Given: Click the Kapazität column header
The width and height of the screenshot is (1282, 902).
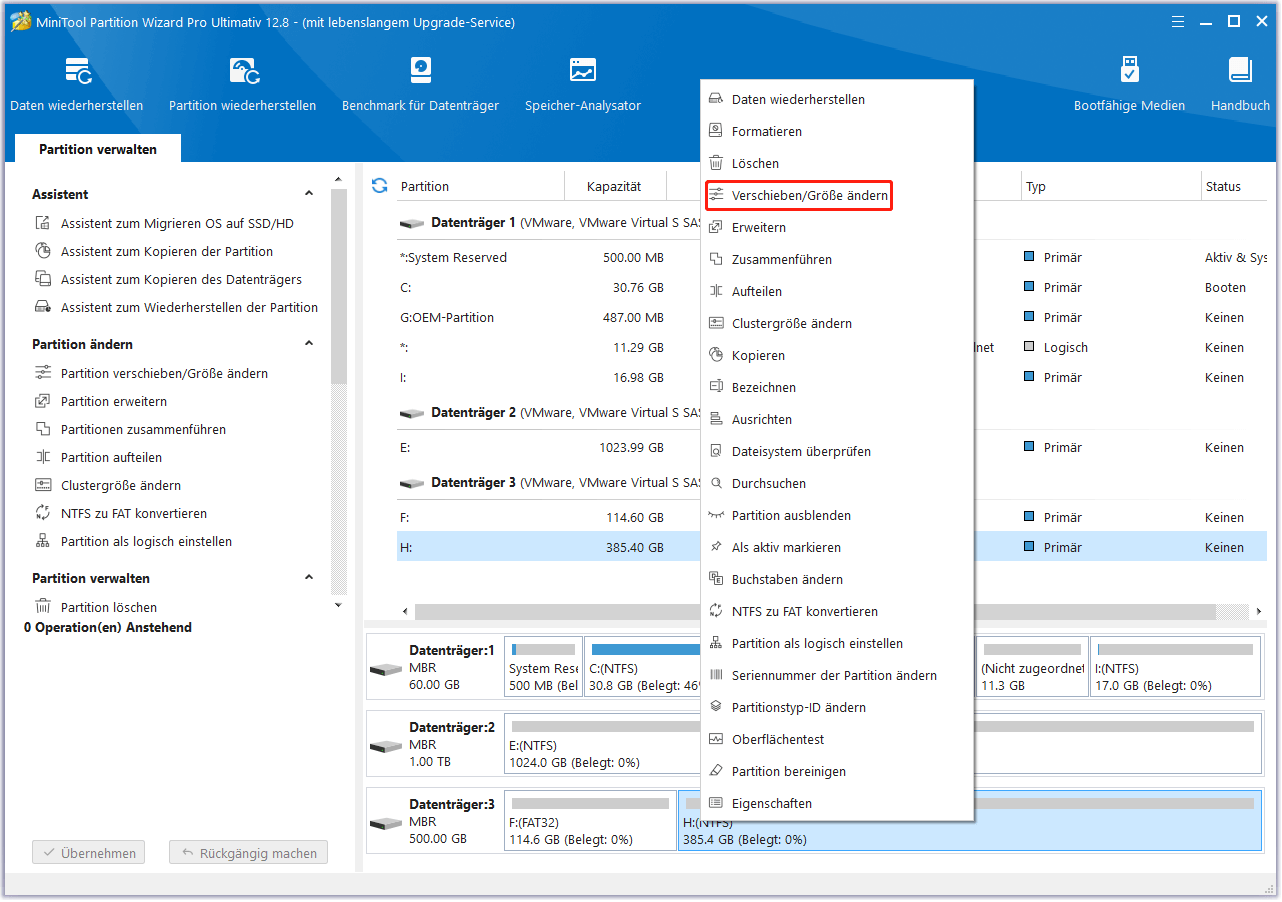Looking at the screenshot, I should [x=615, y=186].
